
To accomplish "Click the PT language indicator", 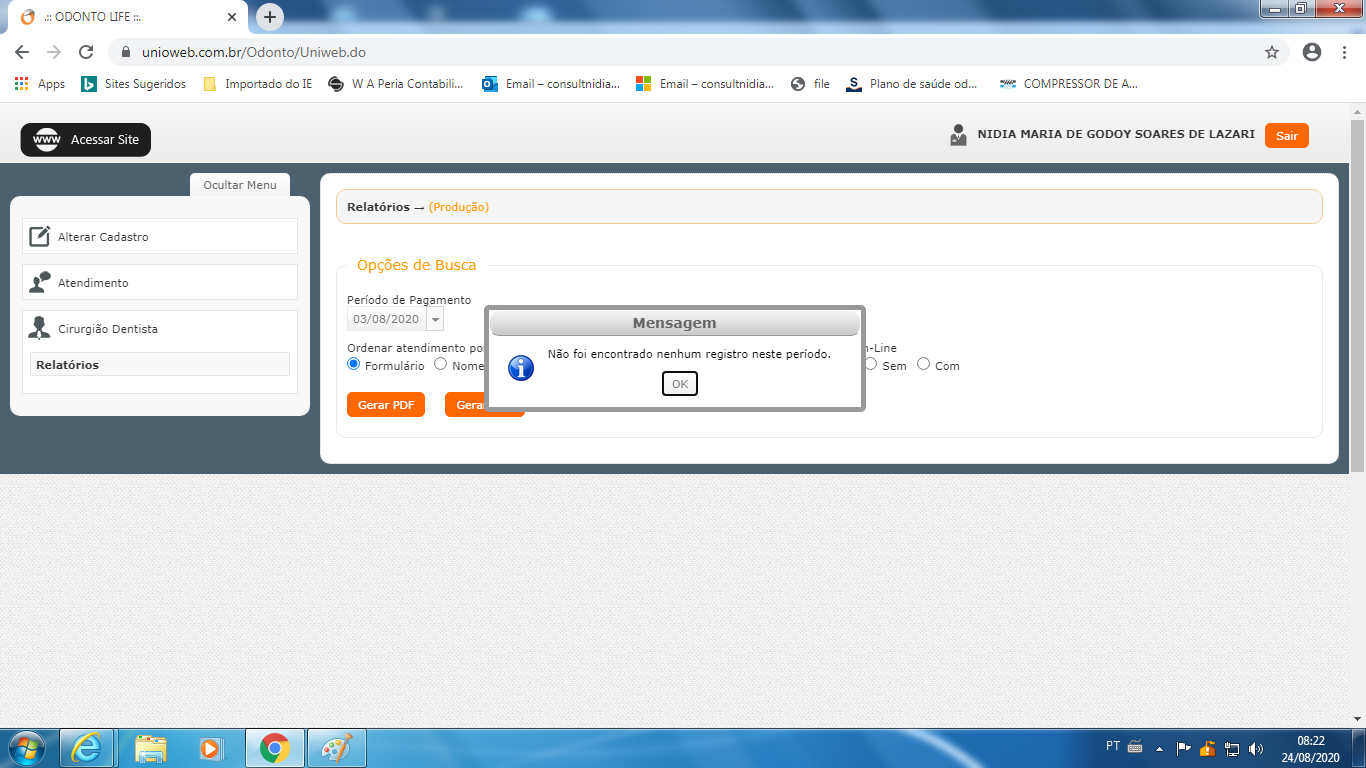I will pyautogui.click(x=1113, y=746).
